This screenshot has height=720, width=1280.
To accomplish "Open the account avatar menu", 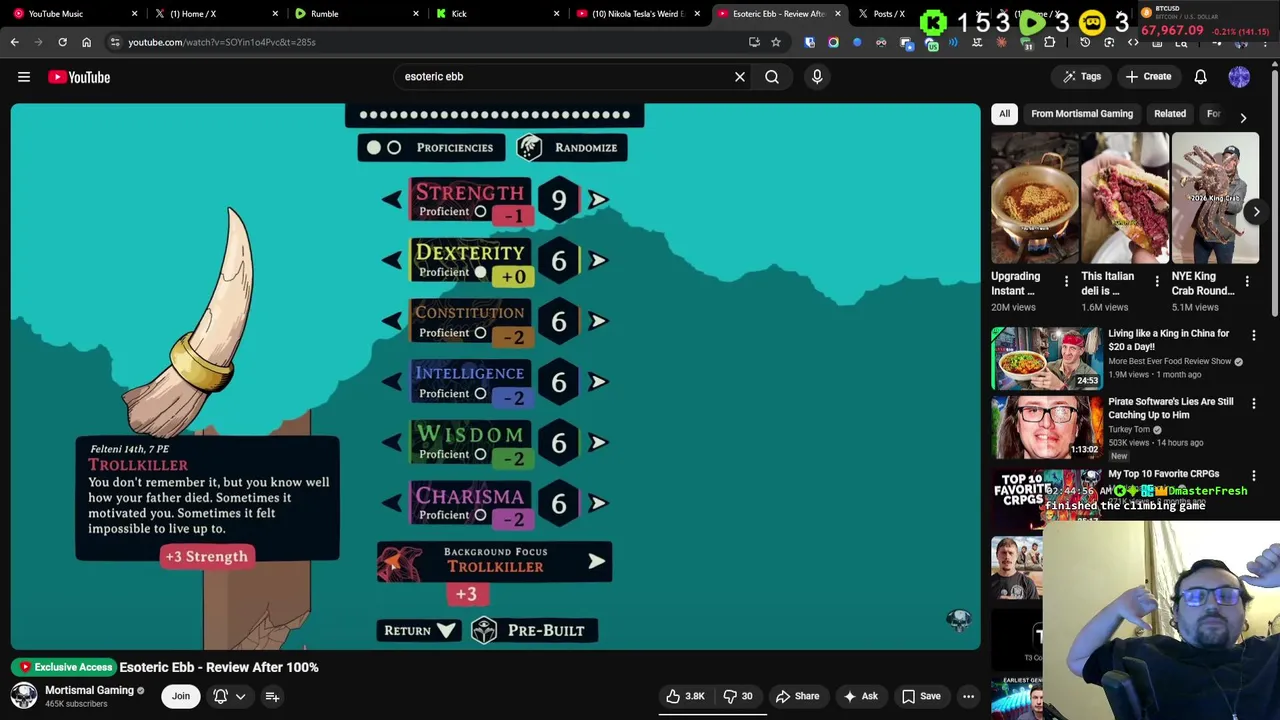I will click(1239, 77).
